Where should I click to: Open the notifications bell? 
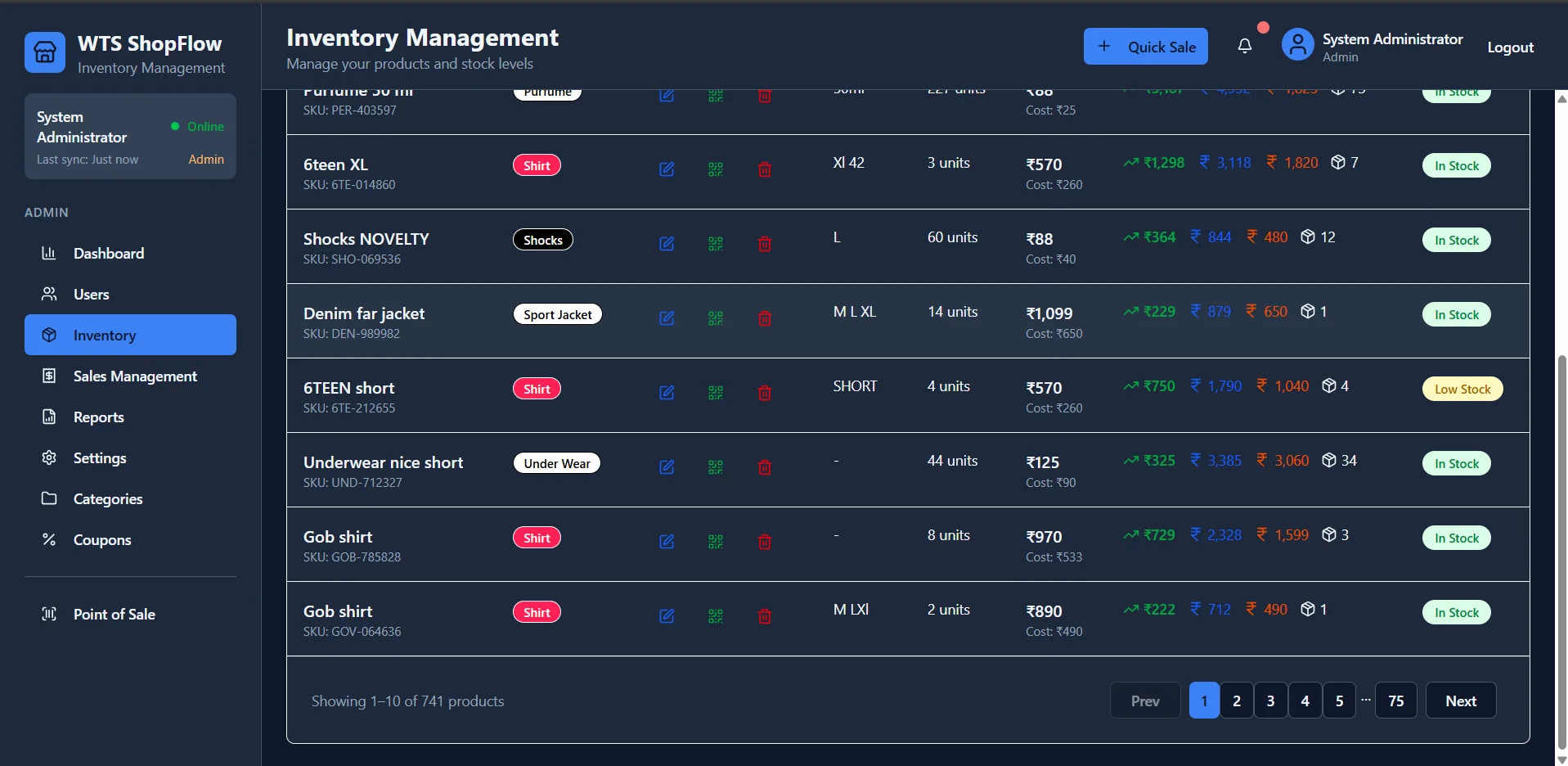point(1245,47)
